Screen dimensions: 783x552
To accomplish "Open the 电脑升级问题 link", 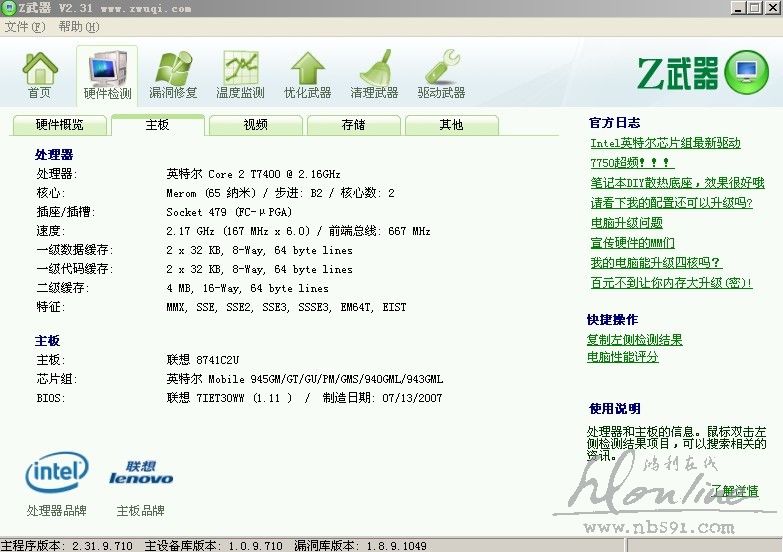I will click(627, 223).
